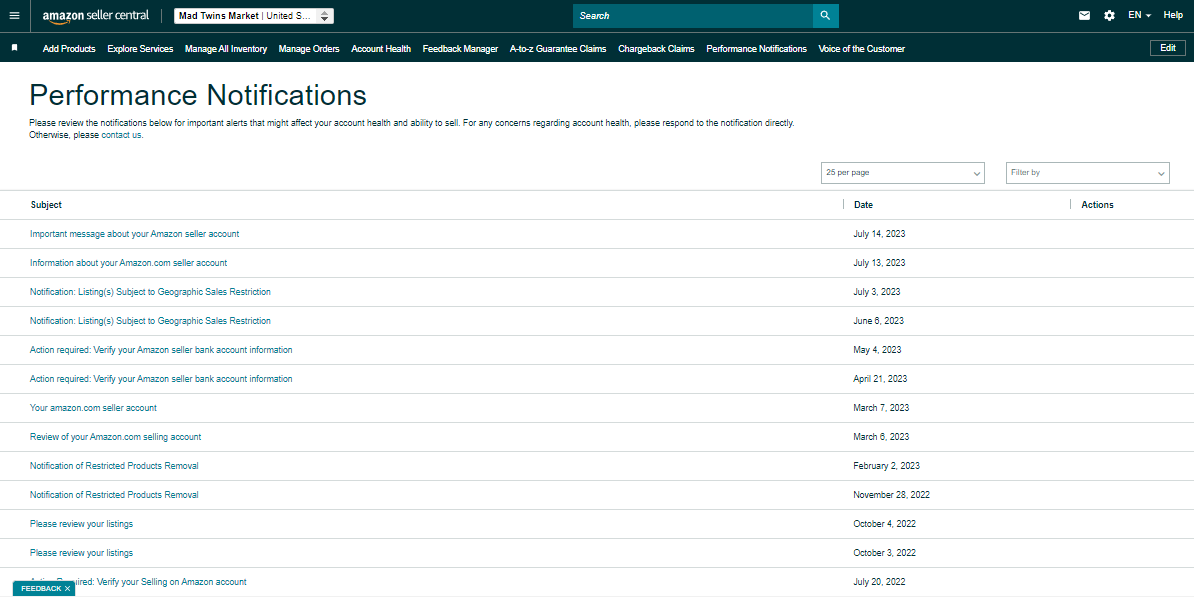Click the Amazon Seller Central logo
1194x597 pixels.
(x=96, y=16)
